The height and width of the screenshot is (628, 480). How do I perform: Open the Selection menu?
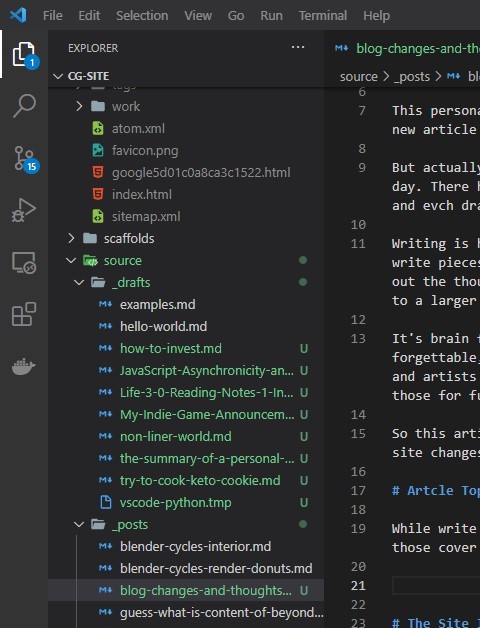coord(142,15)
